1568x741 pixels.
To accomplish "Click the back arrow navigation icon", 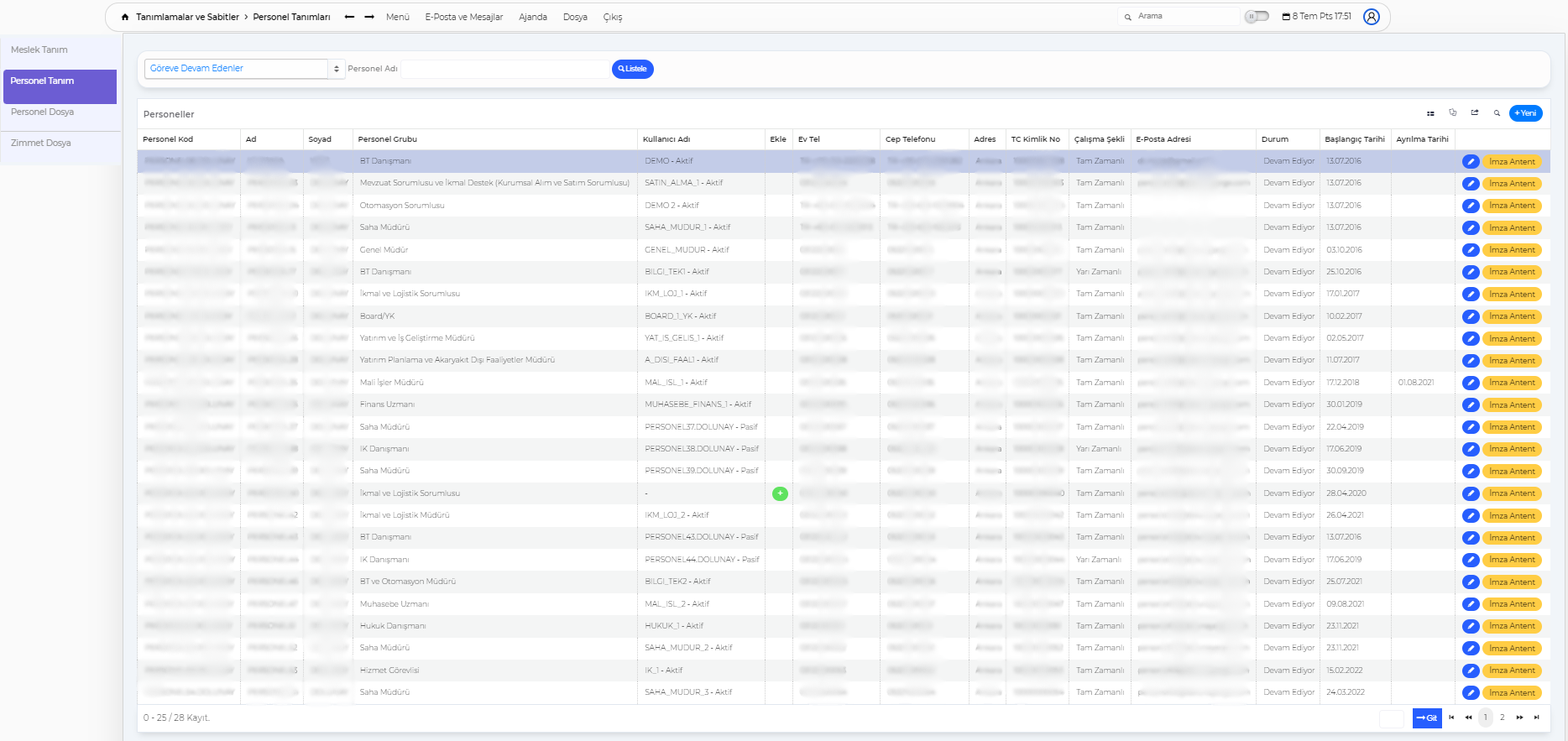I will tap(349, 17).
